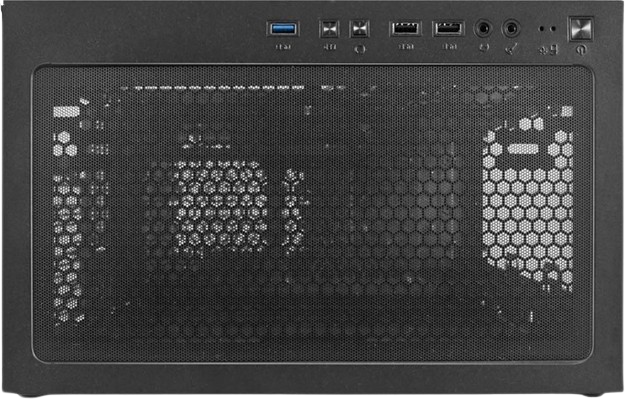Click the small reset button with circular arrow label
The image size is (625, 399).
[x=360, y=29]
